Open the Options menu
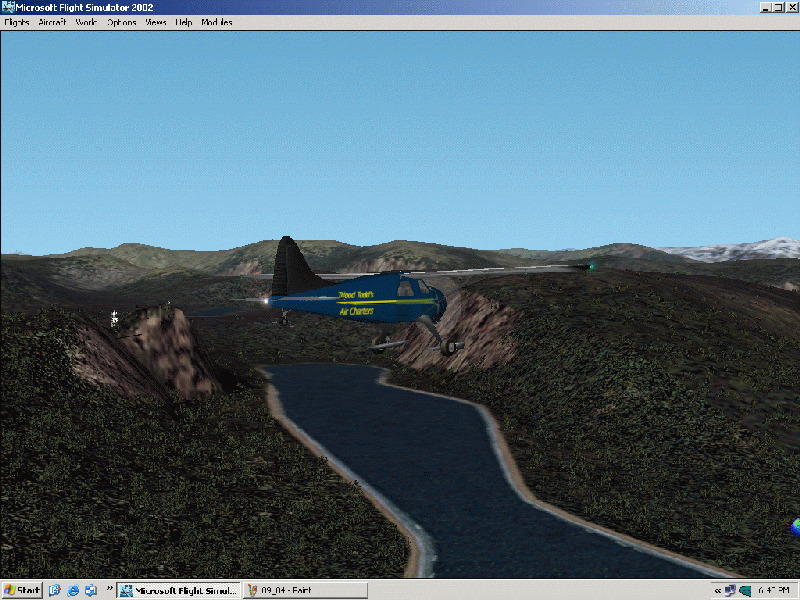This screenshot has height=600, width=800. click(x=121, y=22)
